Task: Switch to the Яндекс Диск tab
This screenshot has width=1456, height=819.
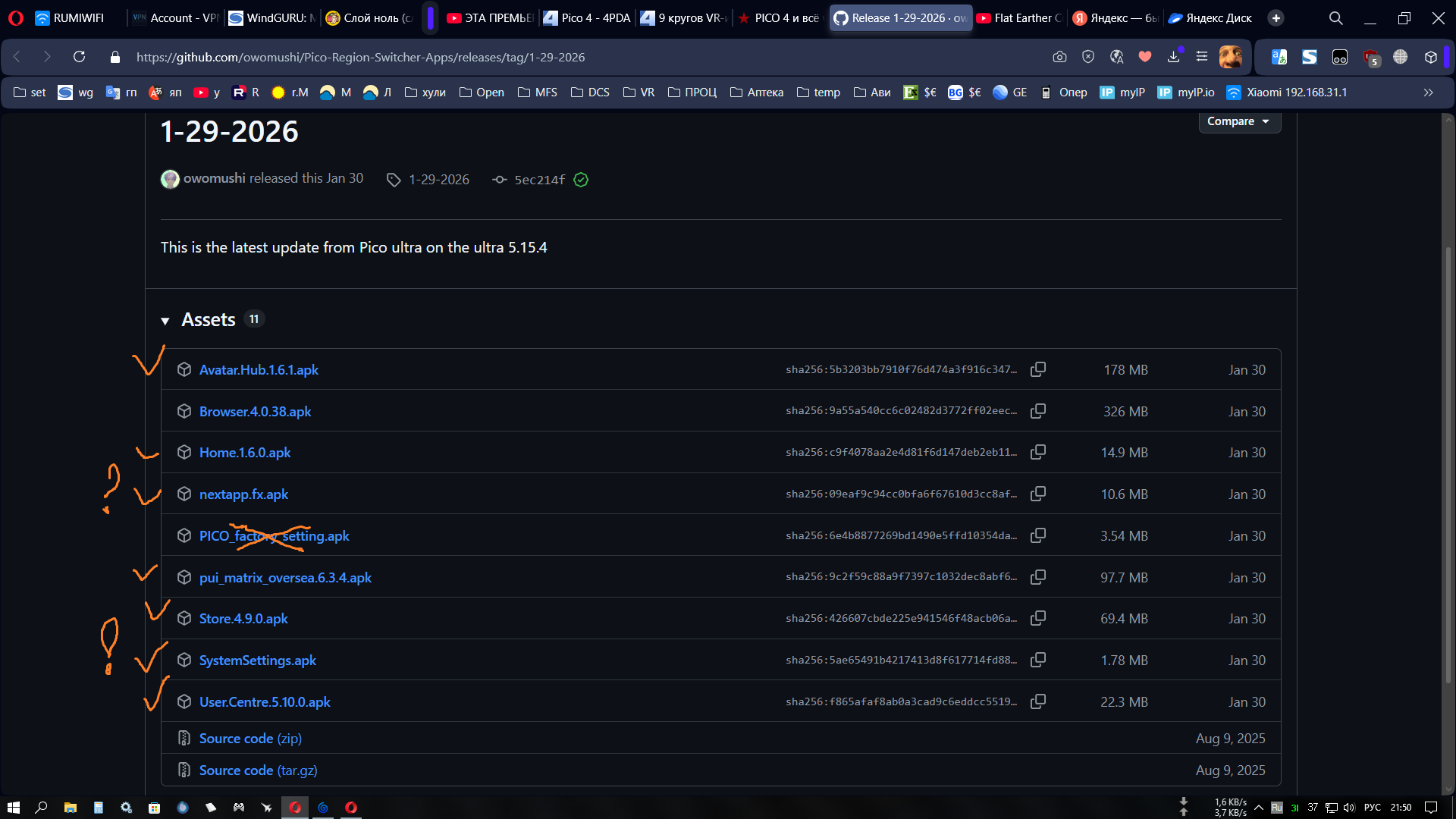Action: click(x=1211, y=18)
